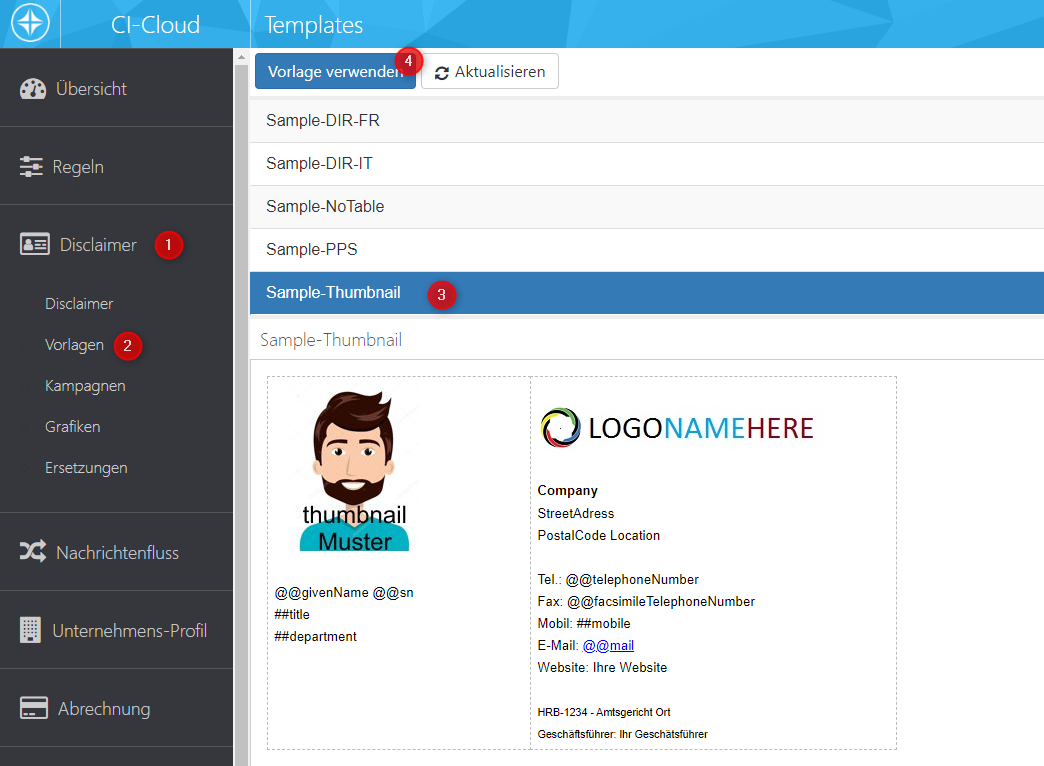Go to the Kampagnen submenu entry
This screenshot has height=766, width=1044.
click(85, 386)
